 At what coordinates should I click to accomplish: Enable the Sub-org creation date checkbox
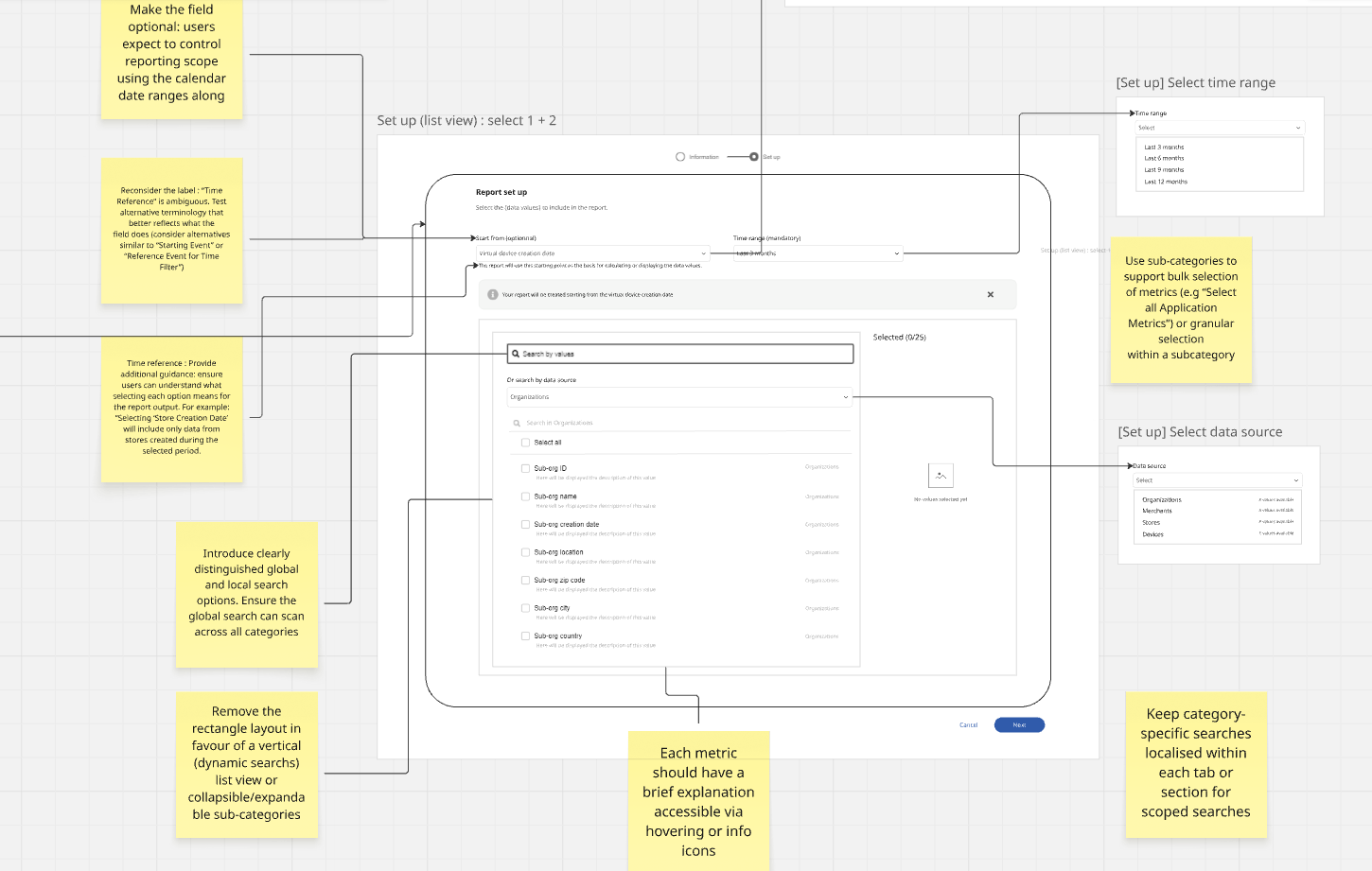click(525, 524)
